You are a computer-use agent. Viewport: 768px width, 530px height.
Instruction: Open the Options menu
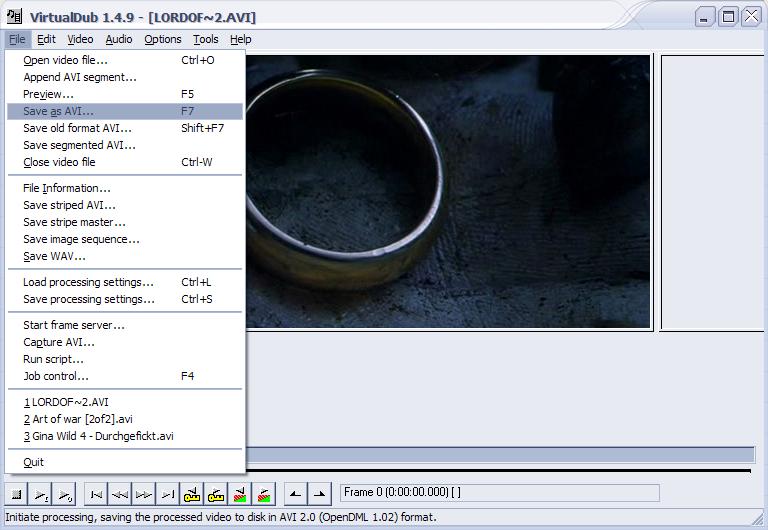pyautogui.click(x=163, y=39)
